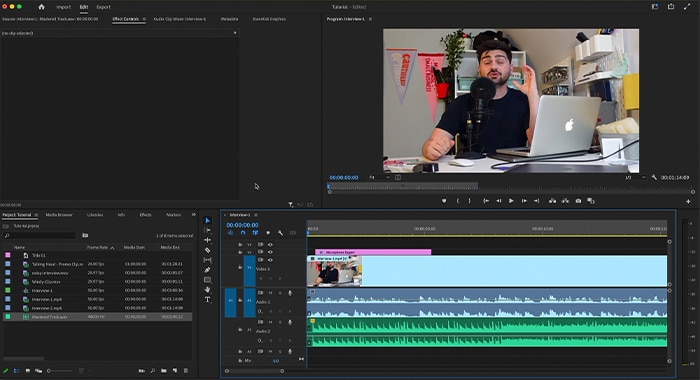Expand the Effect Controls clip arrow
The image size is (700, 380).
[x=235, y=33]
